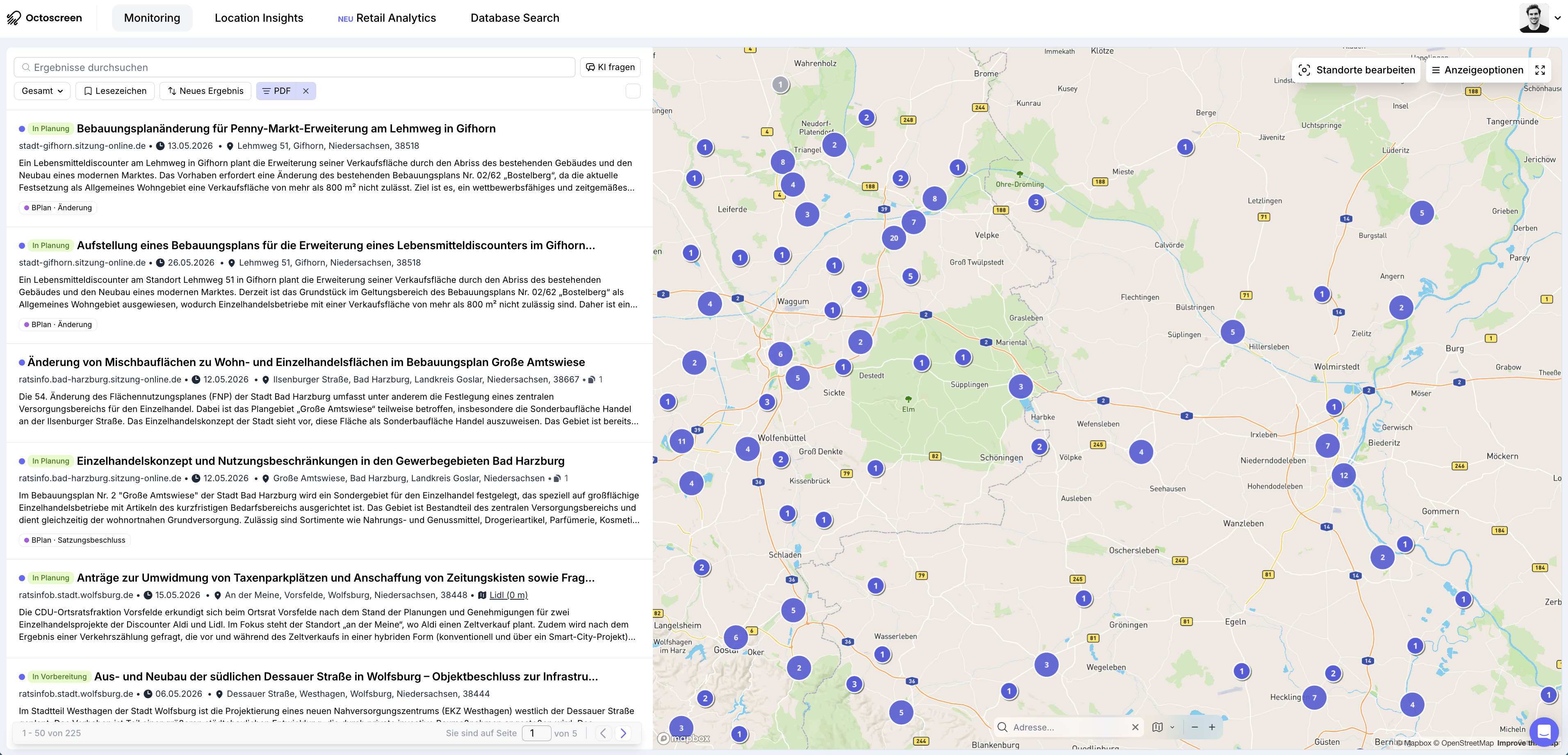Open user profile avatar menu
This screenshot has height=755, width=1568.
(1534, 18)
